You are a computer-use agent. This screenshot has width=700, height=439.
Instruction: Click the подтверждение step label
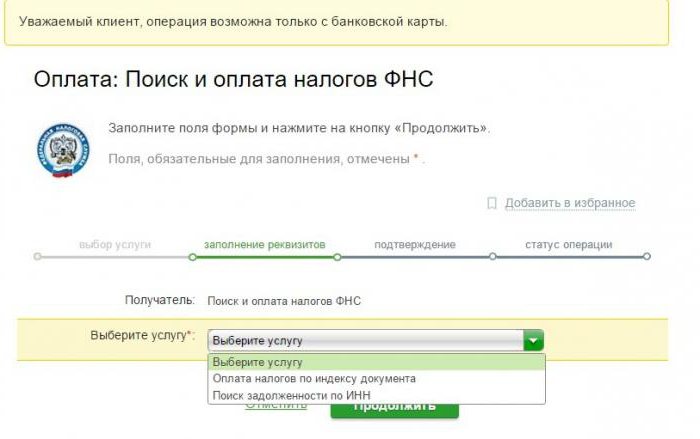(415, 244)
